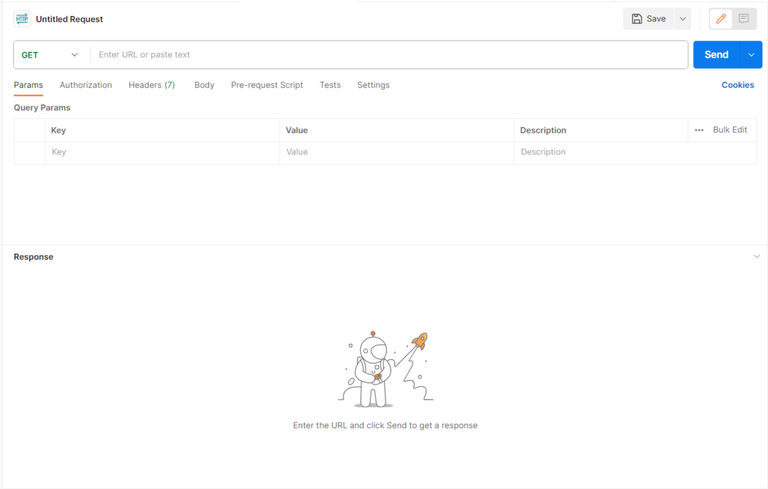Collapse the Response panel chevron
The height and width of the screenshot is (489, 768).
pos(757,257)
